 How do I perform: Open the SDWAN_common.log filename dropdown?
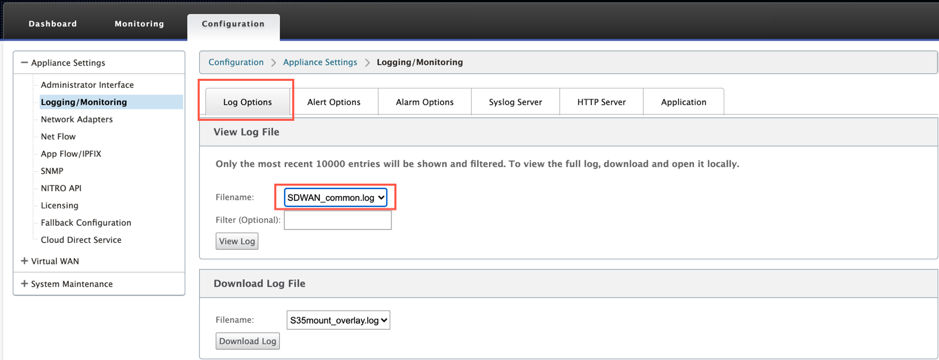tap(336, 197)
